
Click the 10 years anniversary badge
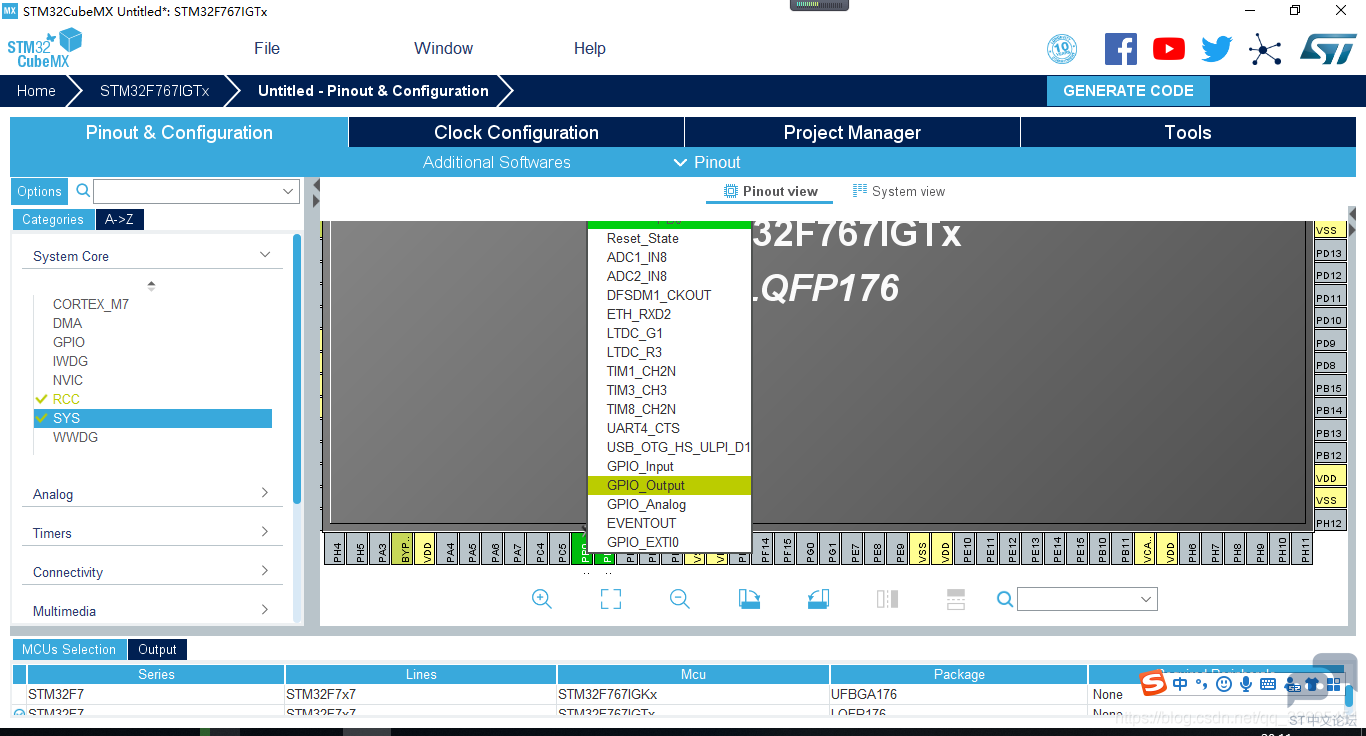(x=1062, y=49)
